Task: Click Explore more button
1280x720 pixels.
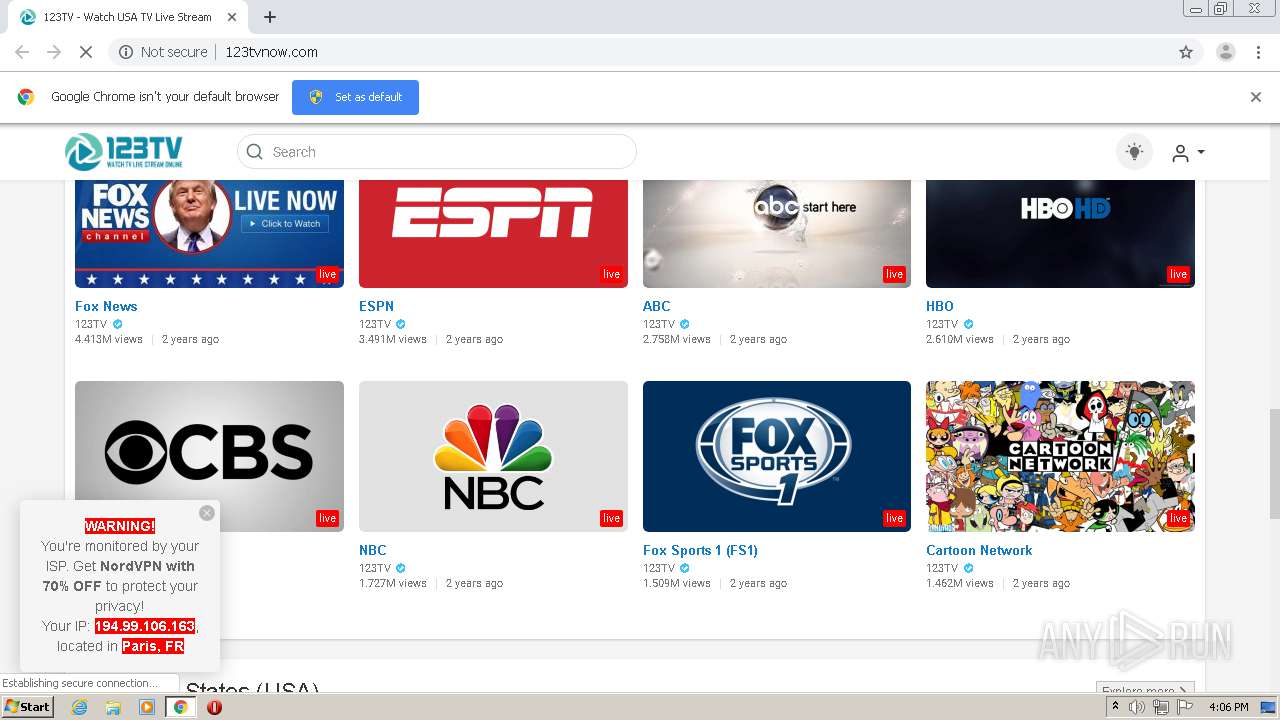Action: click(x=1144, y=690)
